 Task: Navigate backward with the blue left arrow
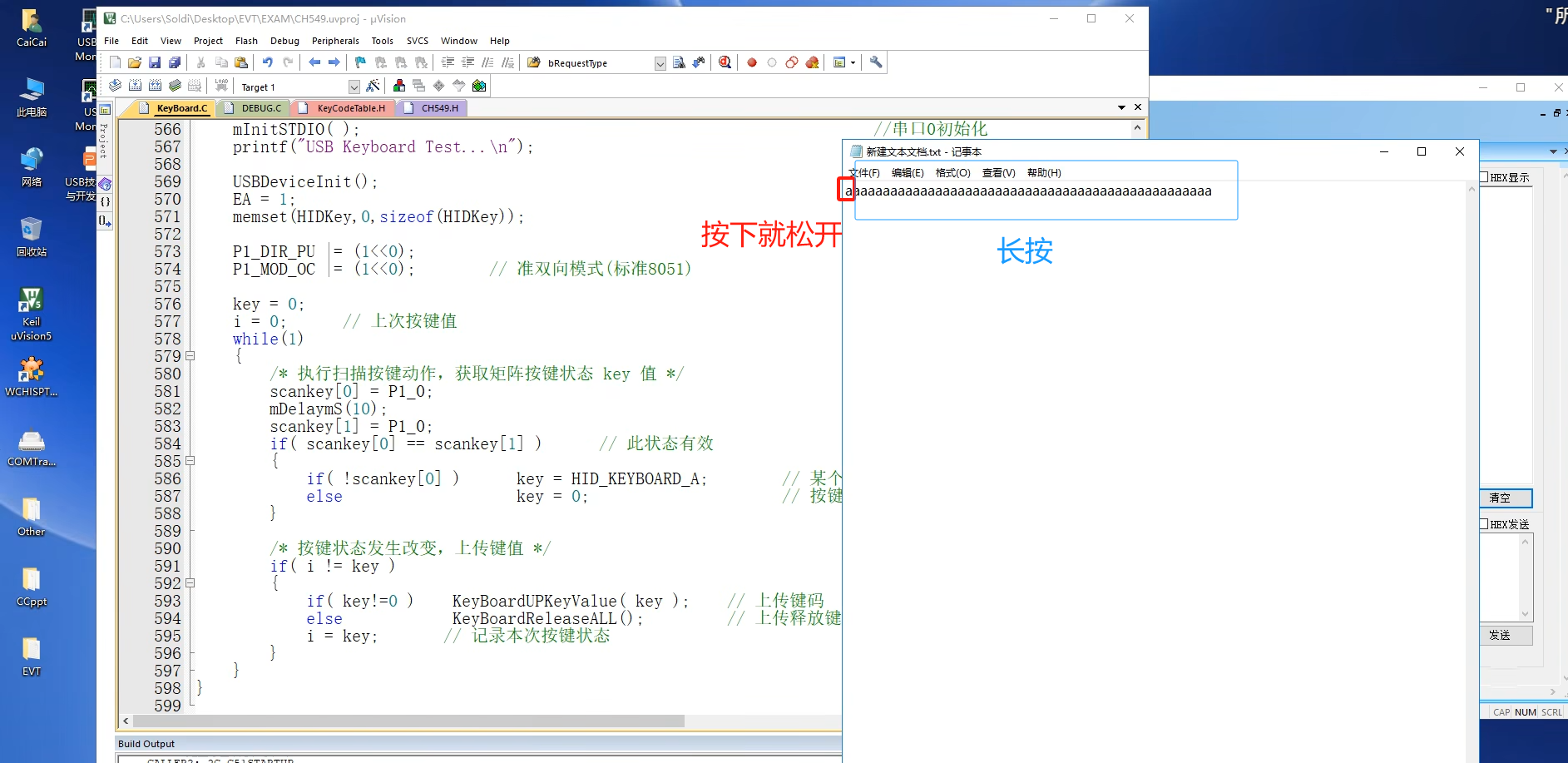[x=314, y=62]
